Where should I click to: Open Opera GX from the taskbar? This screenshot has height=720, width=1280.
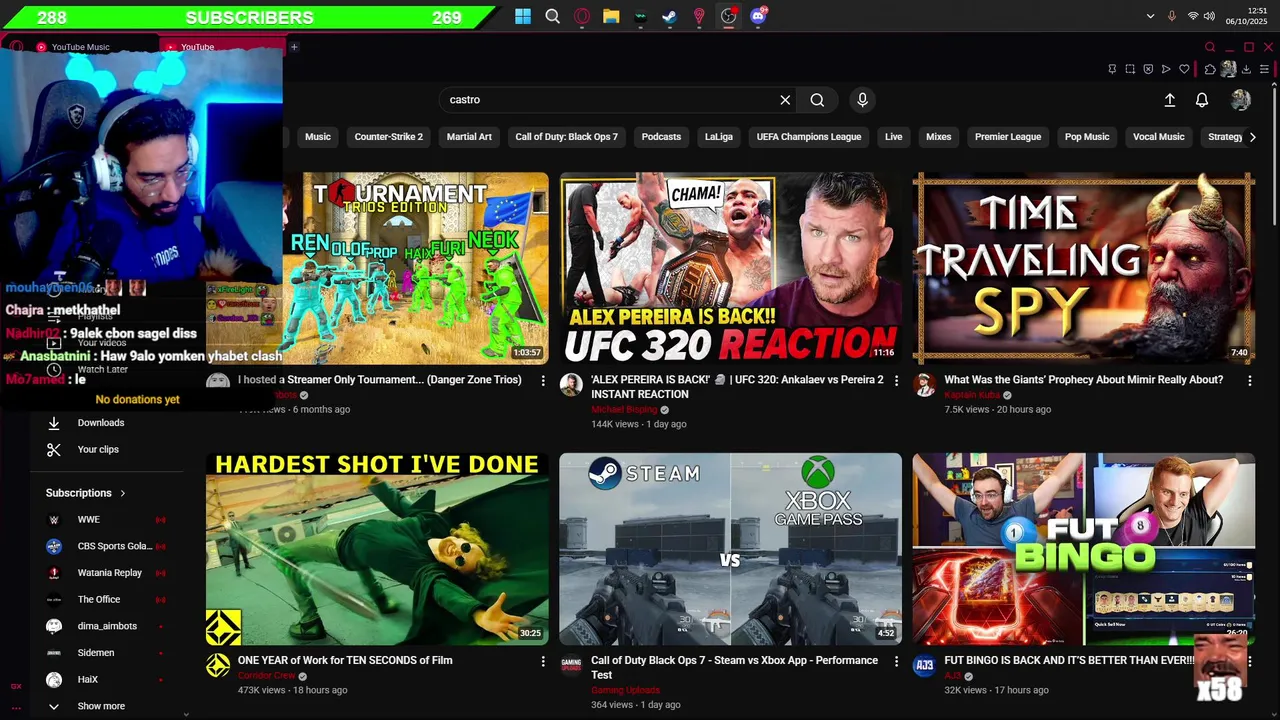582,16
